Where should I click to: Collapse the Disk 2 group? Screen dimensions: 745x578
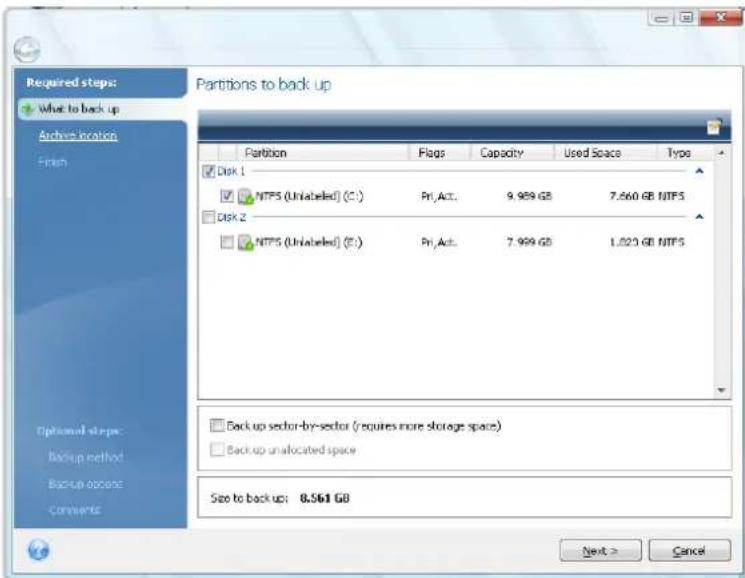click(x=699, y=217)
